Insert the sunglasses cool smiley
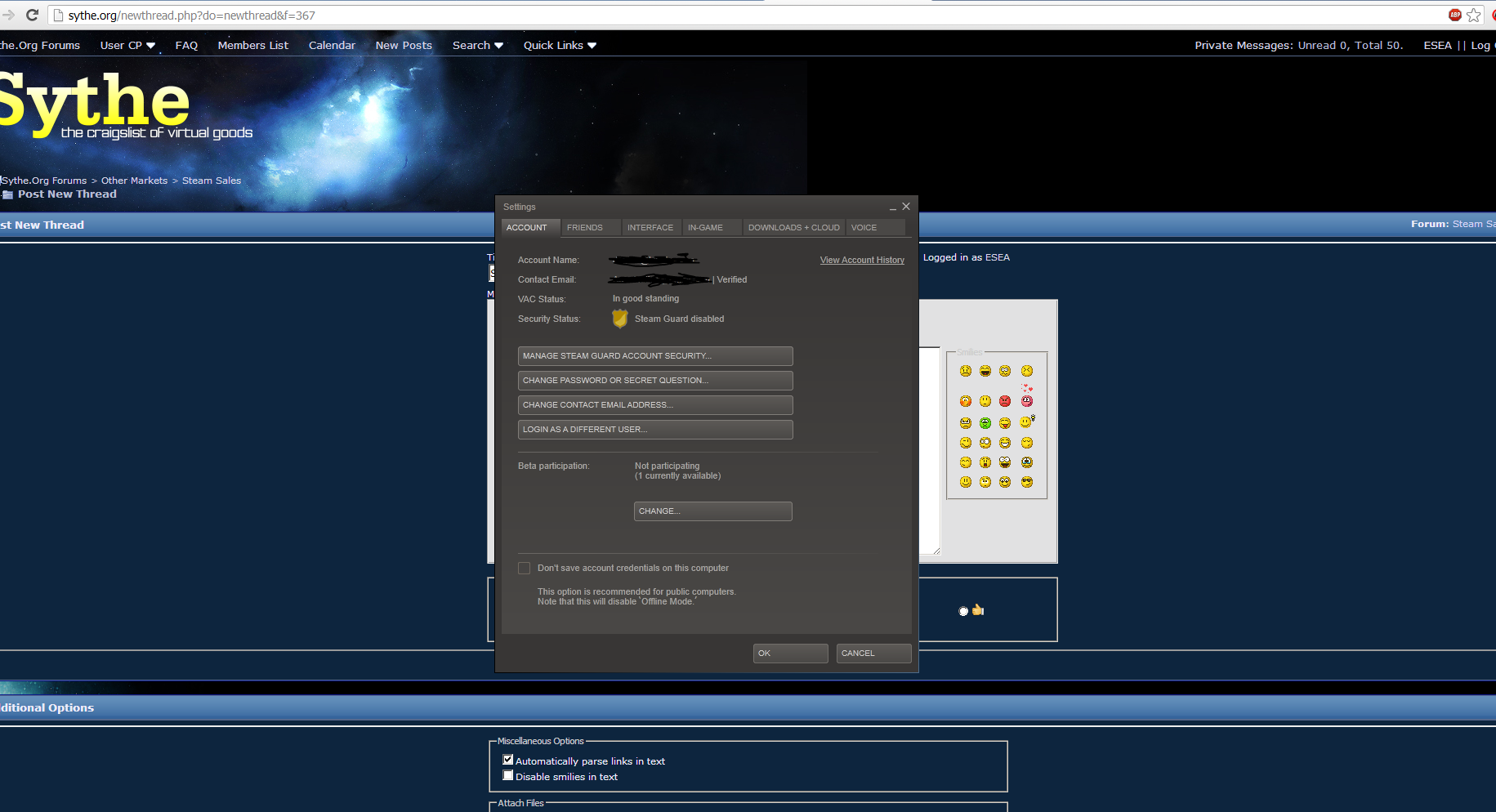This screenshot has width=1496, height=812. [1027, 482]
